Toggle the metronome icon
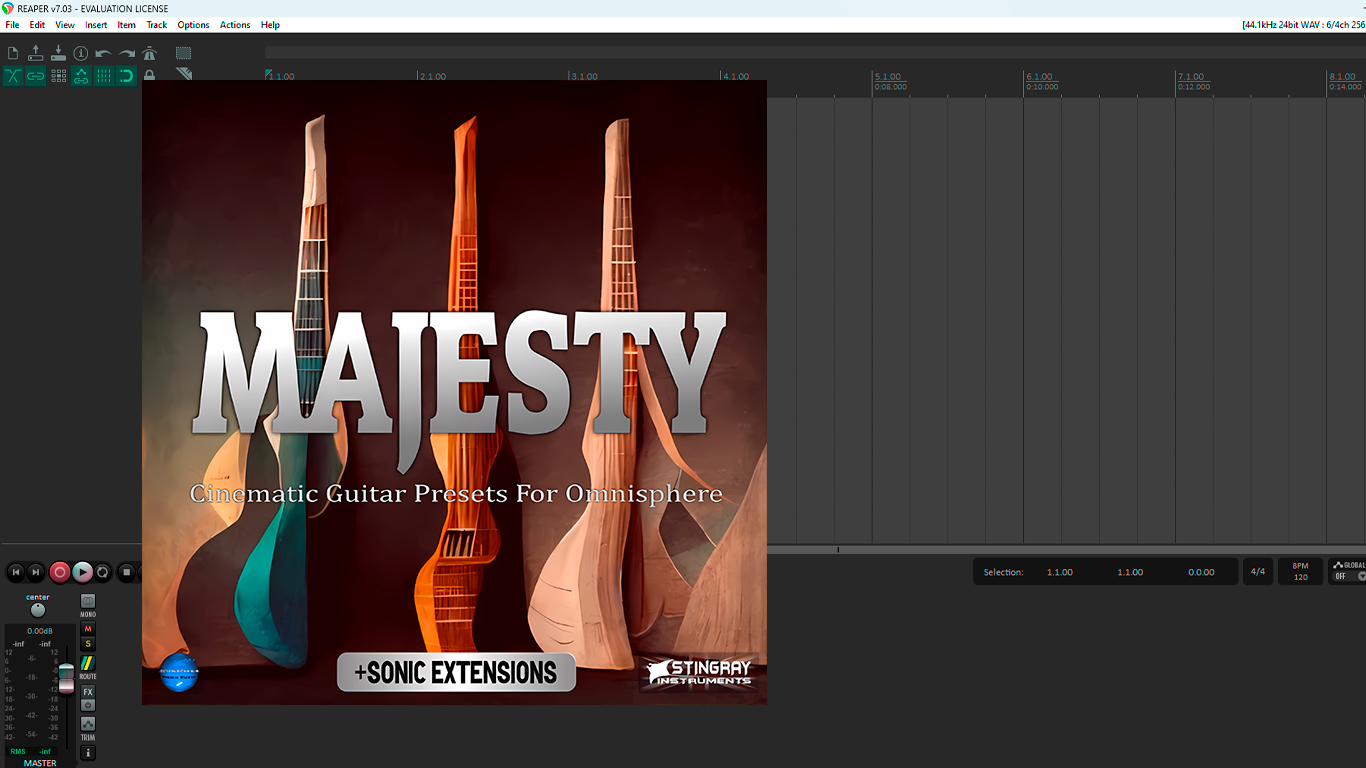This screenshot has height=768, width=1366. 149,53
